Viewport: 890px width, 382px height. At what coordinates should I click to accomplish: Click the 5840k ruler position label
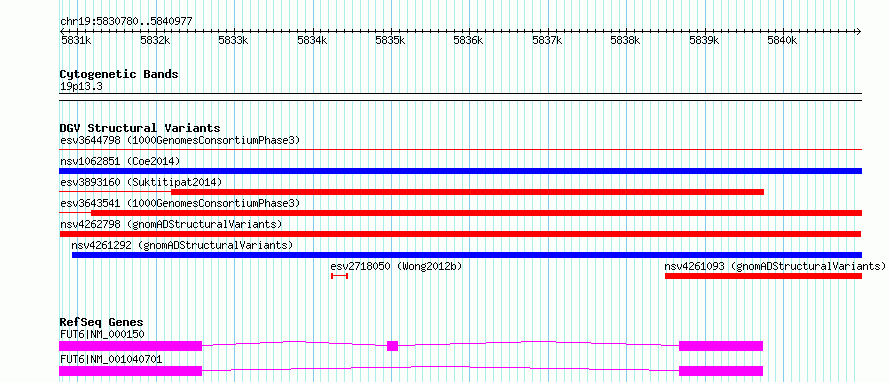tap(782, 40)
